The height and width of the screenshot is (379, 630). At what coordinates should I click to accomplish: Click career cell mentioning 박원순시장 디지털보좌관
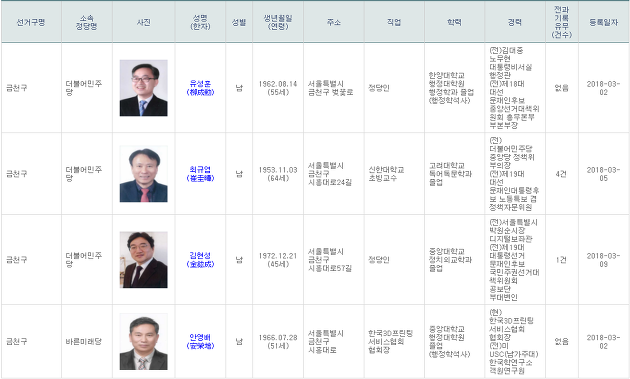click(x=514, y=260)
